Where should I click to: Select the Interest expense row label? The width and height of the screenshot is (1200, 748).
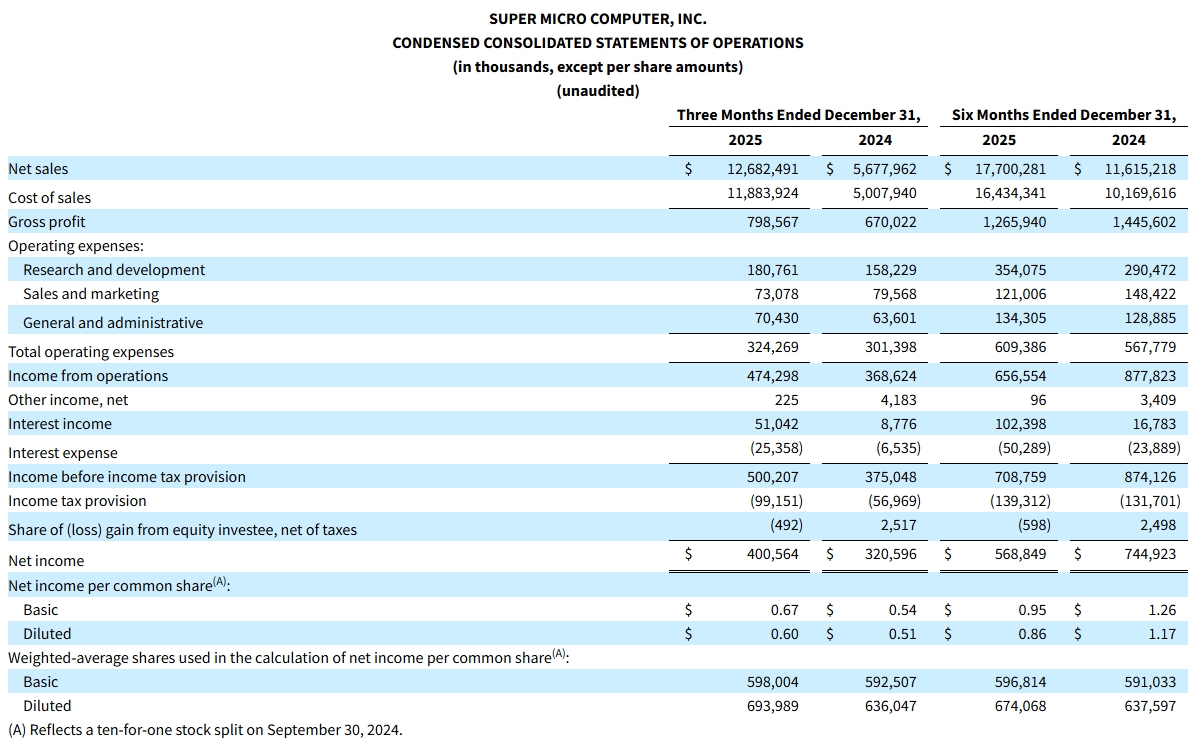pyautogui.click(x=62, y=453)
